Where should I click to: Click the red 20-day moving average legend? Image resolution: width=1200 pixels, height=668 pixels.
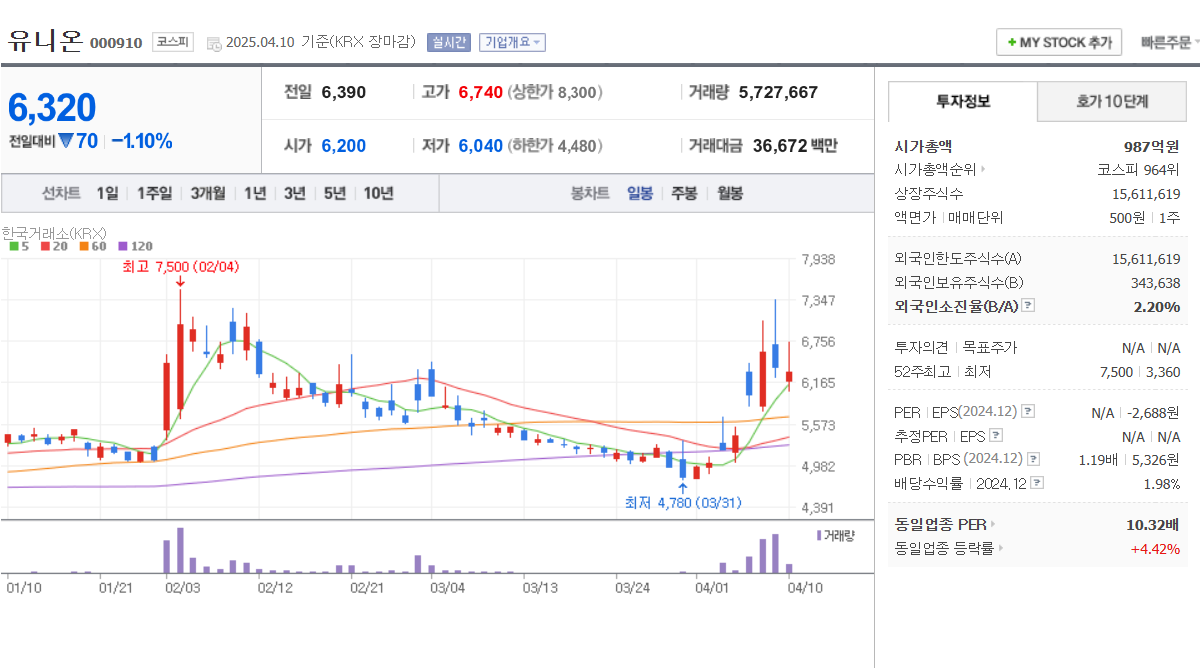tap(54, 245)
